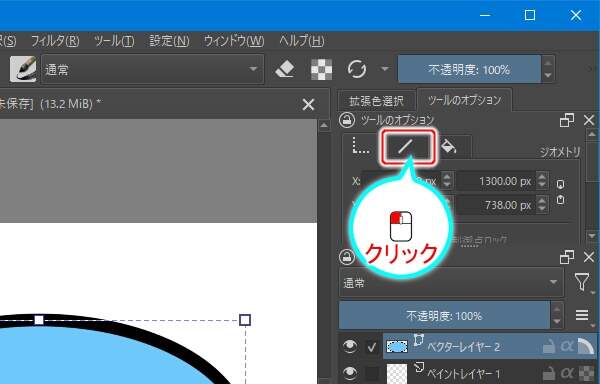Open the layers hamburger menu icon

coord(582,315)
